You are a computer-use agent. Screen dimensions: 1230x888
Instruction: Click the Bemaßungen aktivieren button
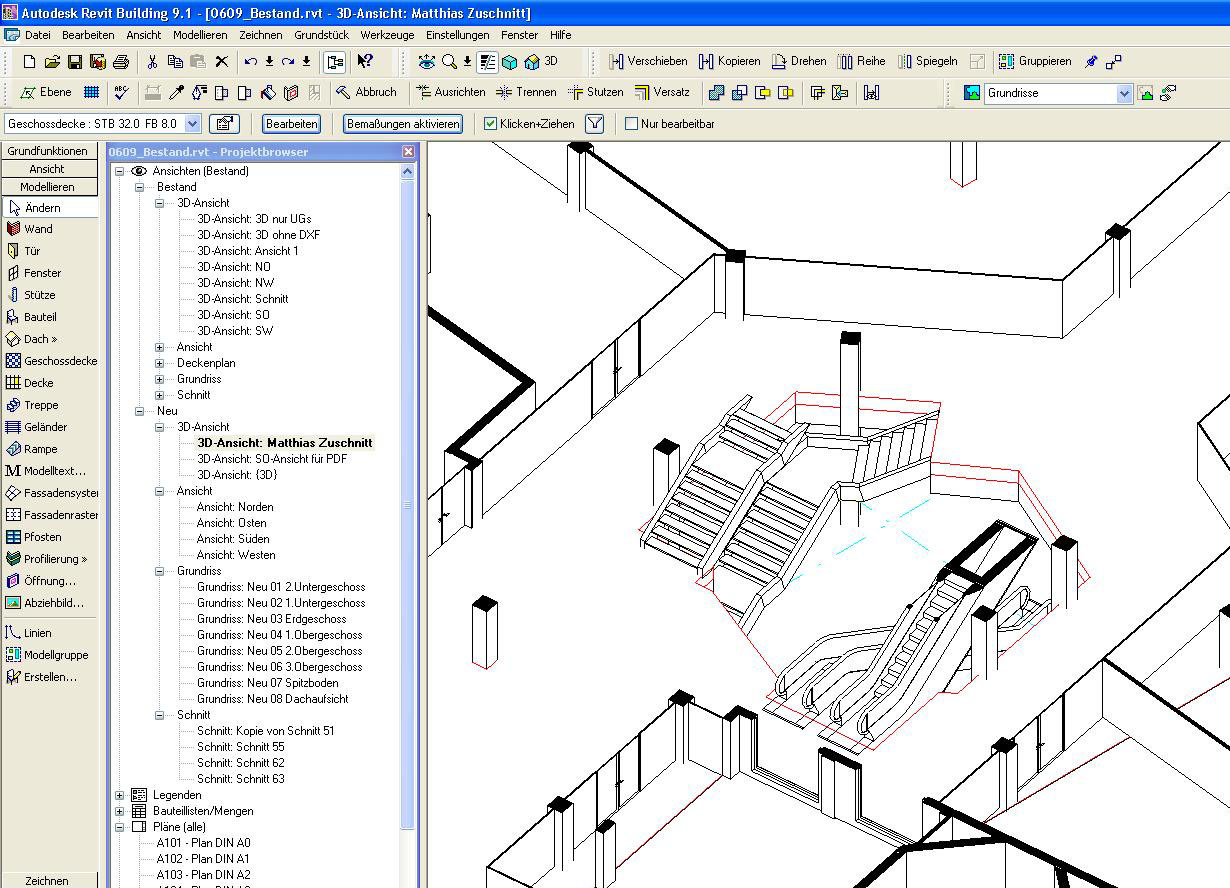pyautogui.click(x=403, y=124)
